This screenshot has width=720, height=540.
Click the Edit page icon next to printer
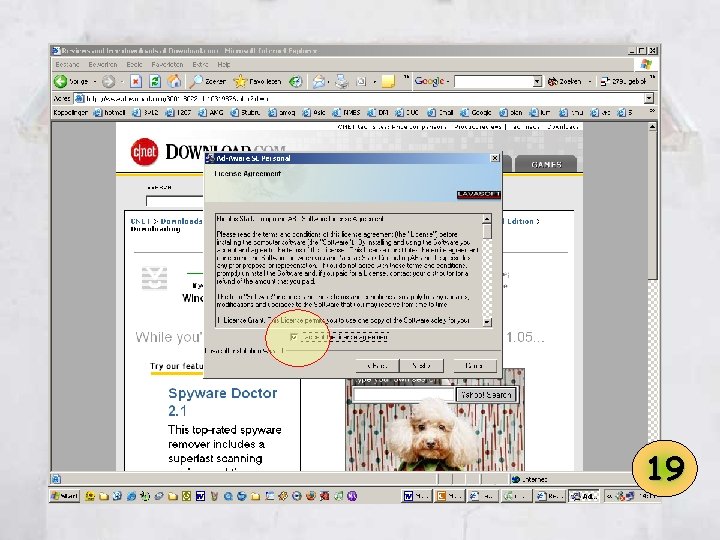tap(361, 82)
